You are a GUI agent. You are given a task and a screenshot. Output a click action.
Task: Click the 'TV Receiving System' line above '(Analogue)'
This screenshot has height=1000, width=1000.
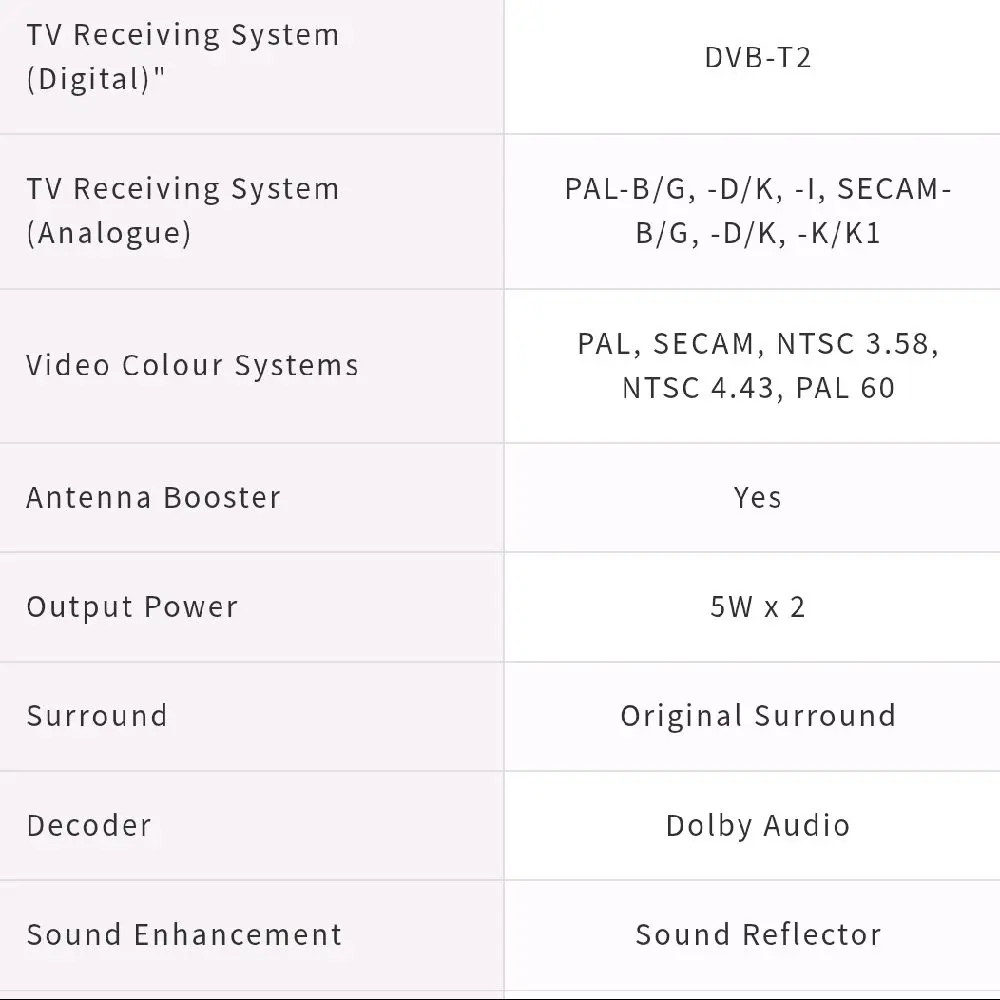click(183, 189)
